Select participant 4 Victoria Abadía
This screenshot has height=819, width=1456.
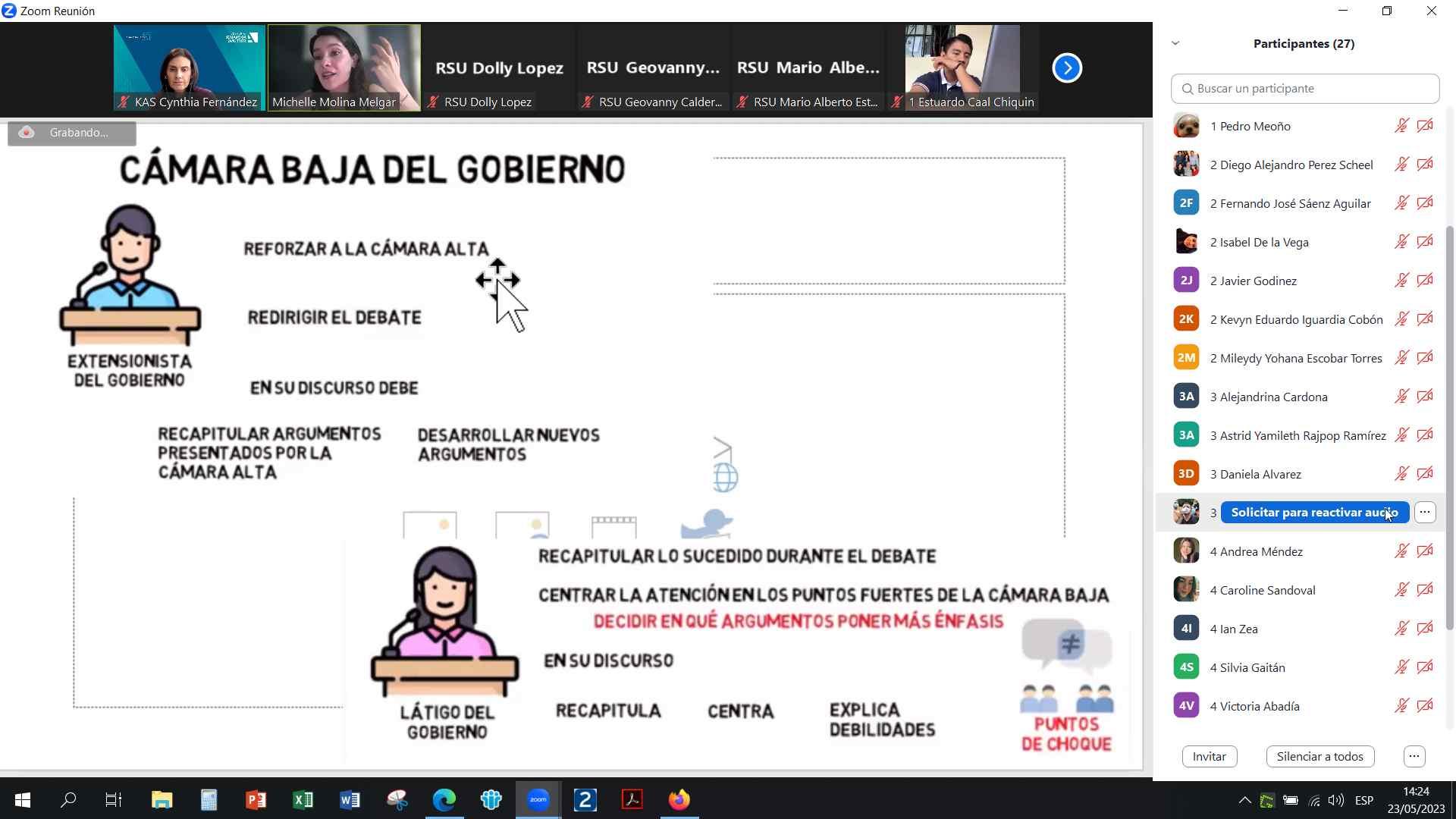pos(1254,706)
